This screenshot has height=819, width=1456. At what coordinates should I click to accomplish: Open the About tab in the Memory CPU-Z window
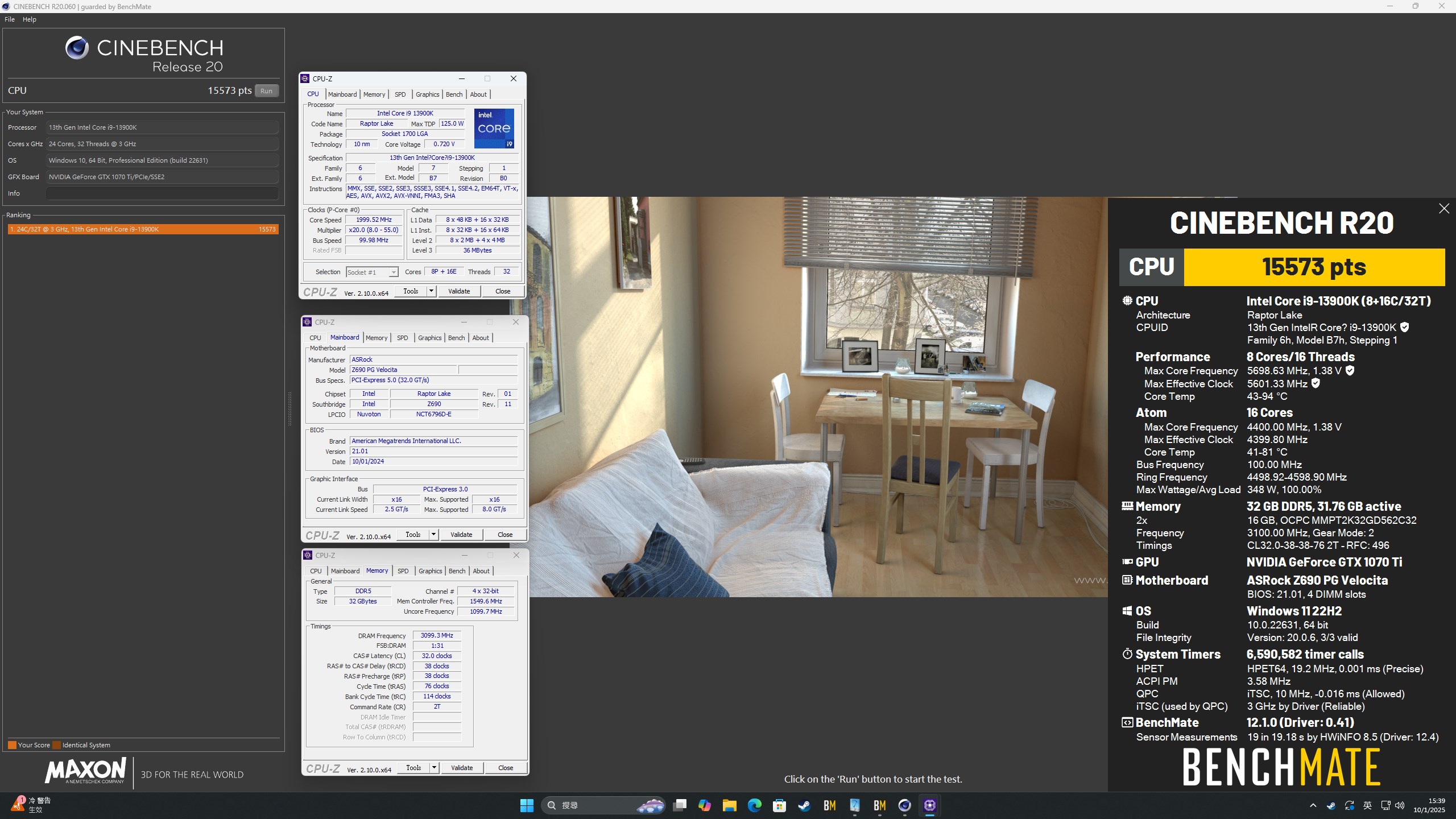(481, 571)
